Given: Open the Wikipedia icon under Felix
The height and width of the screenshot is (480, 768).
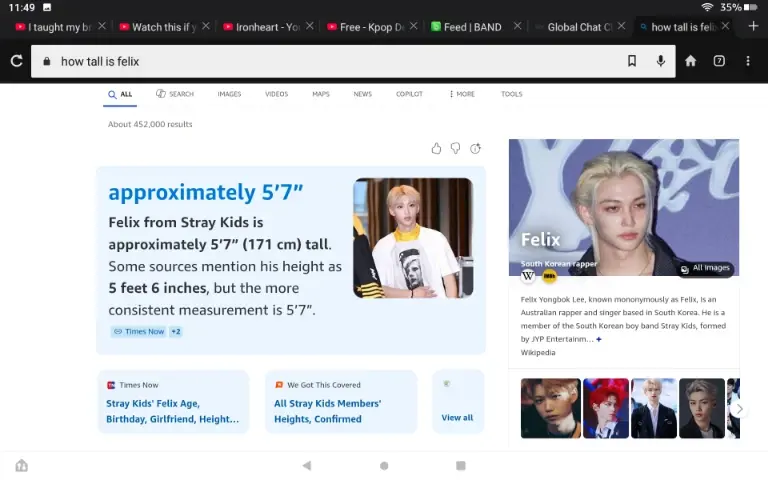Looking at the screenshot, I should 528,276.
